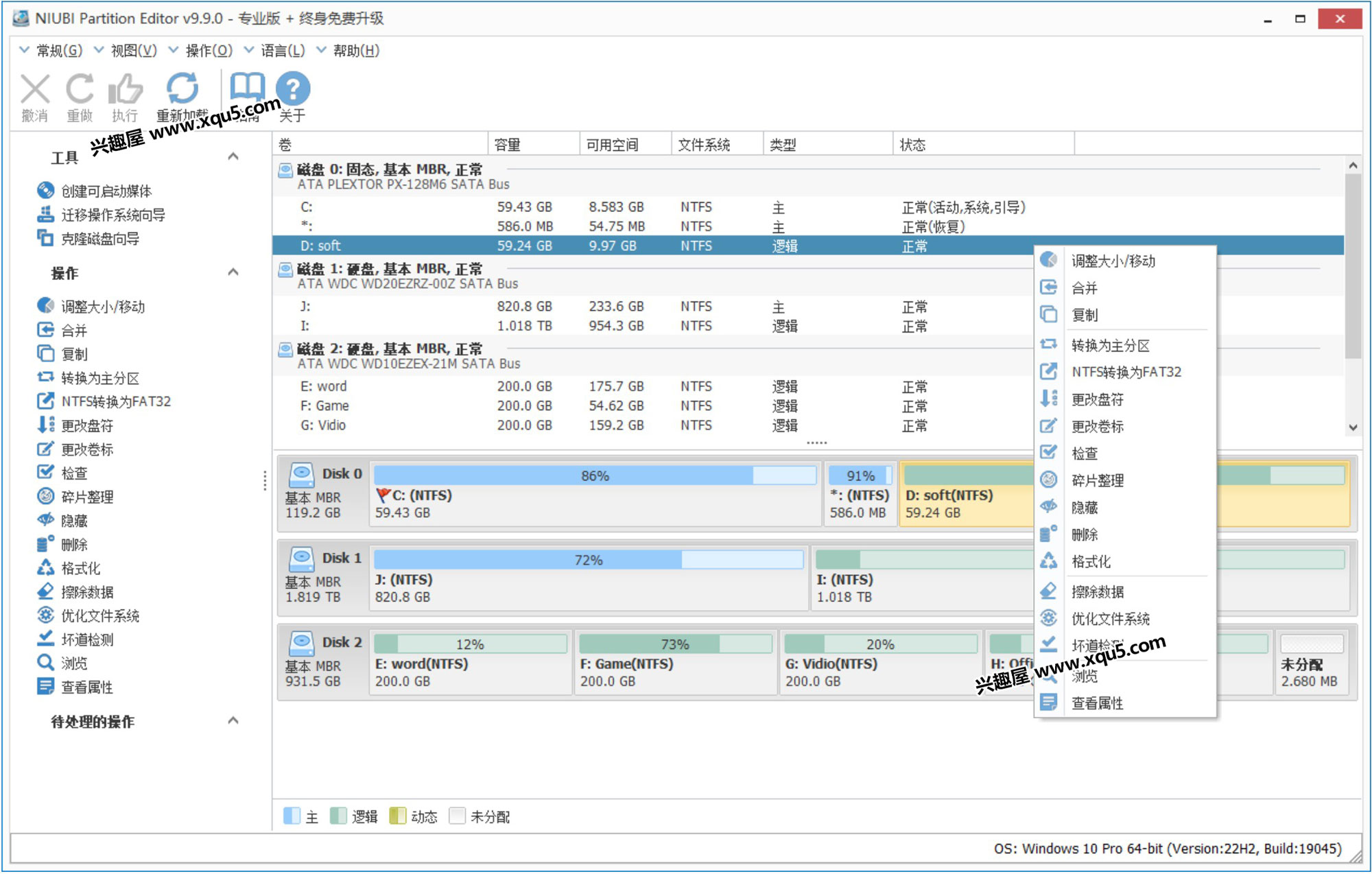
Task: Click the Undo (撤消) toolbar icon
Action: coord(35,89)
